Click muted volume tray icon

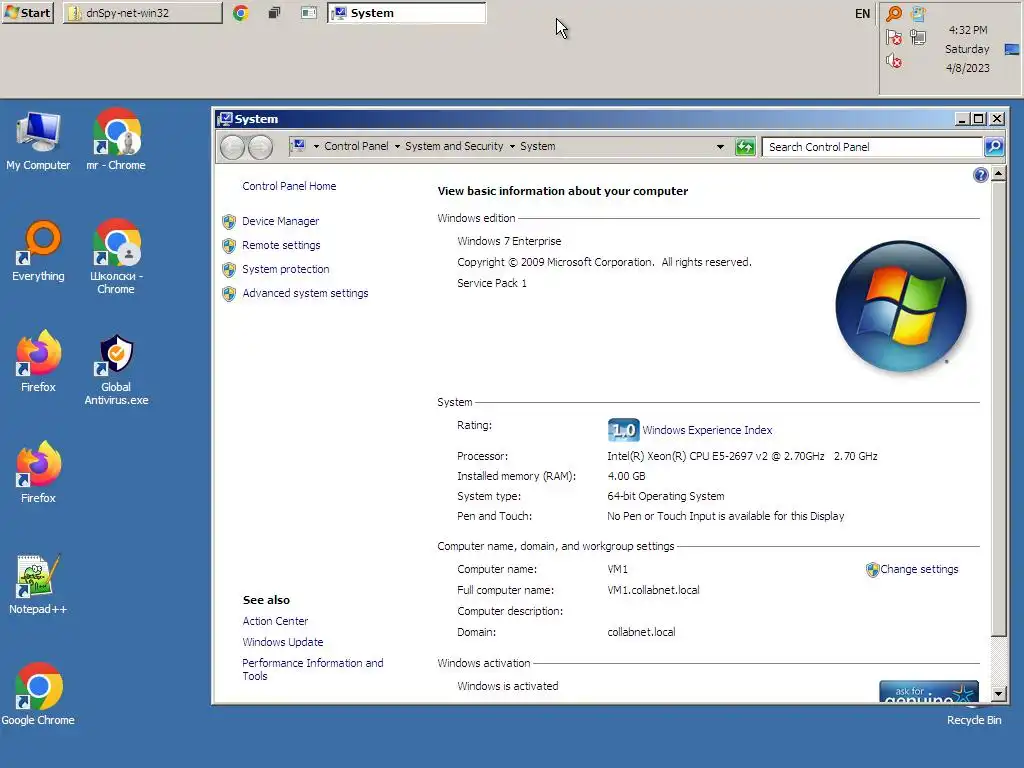(893, 61)
